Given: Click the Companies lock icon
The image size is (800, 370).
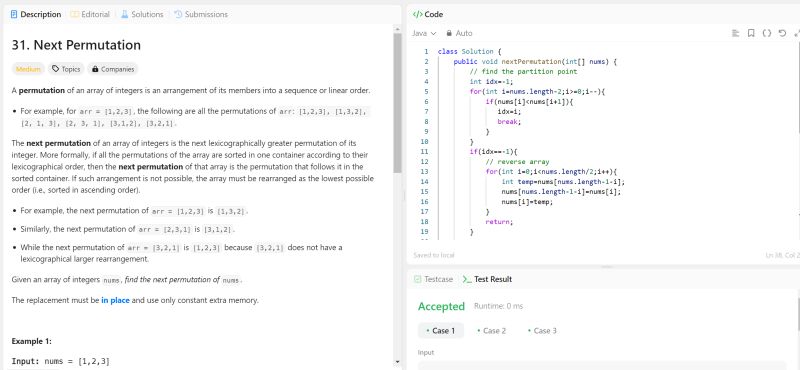Looking at the screenshot, I should 95,69.
